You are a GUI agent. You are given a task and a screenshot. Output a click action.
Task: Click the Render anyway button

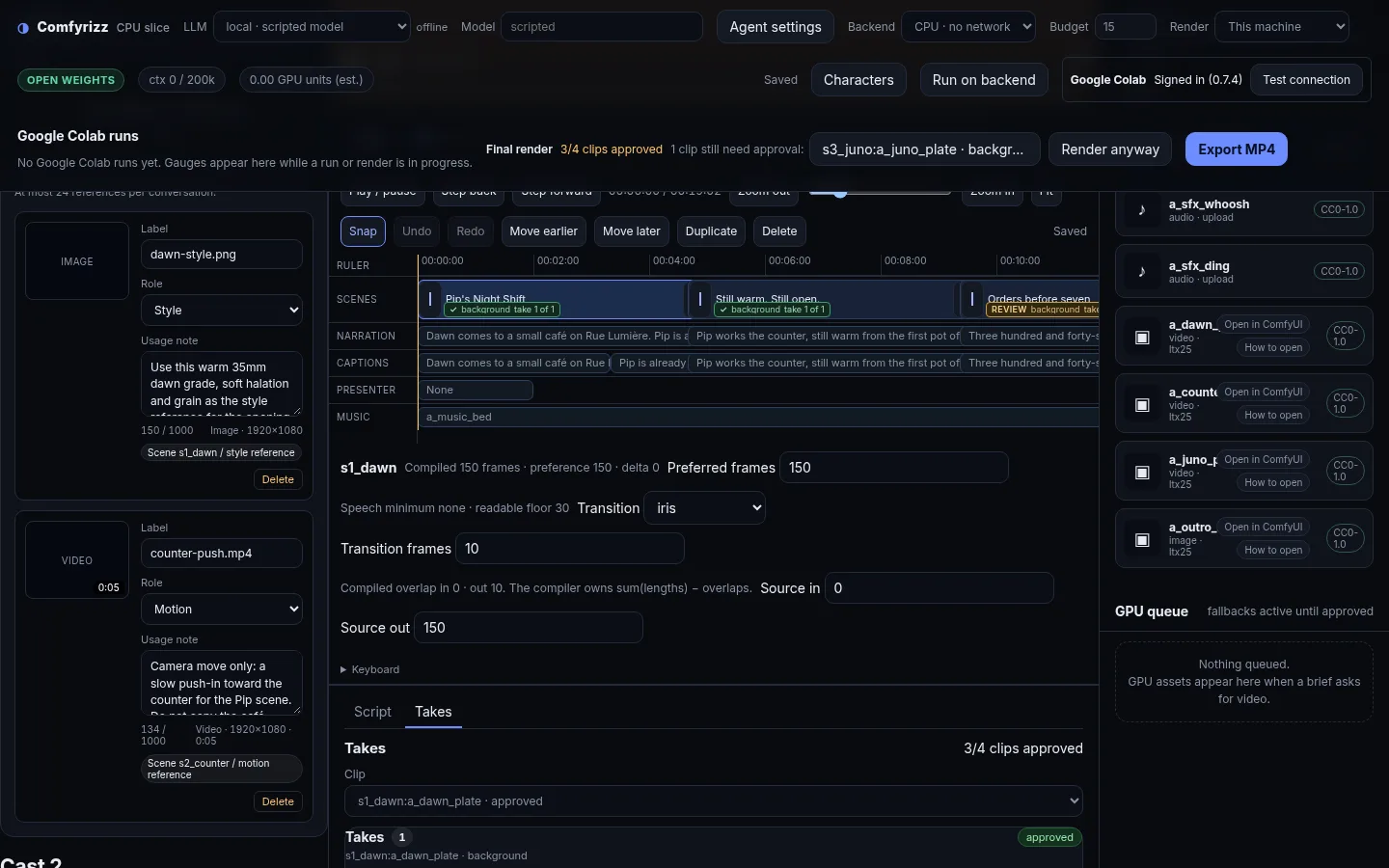point(1110,149)
